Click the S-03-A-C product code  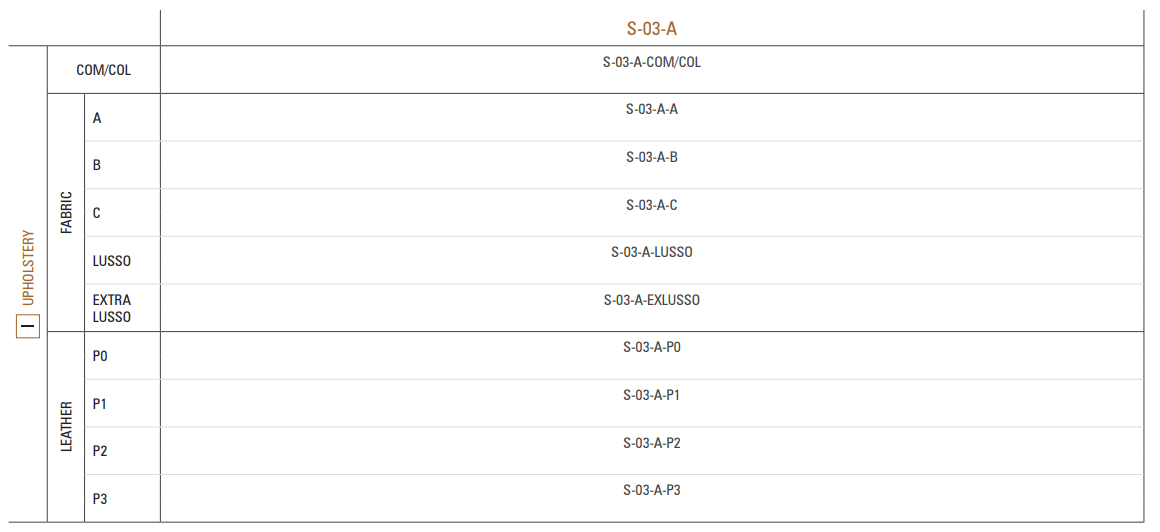[x=651, y=205]
